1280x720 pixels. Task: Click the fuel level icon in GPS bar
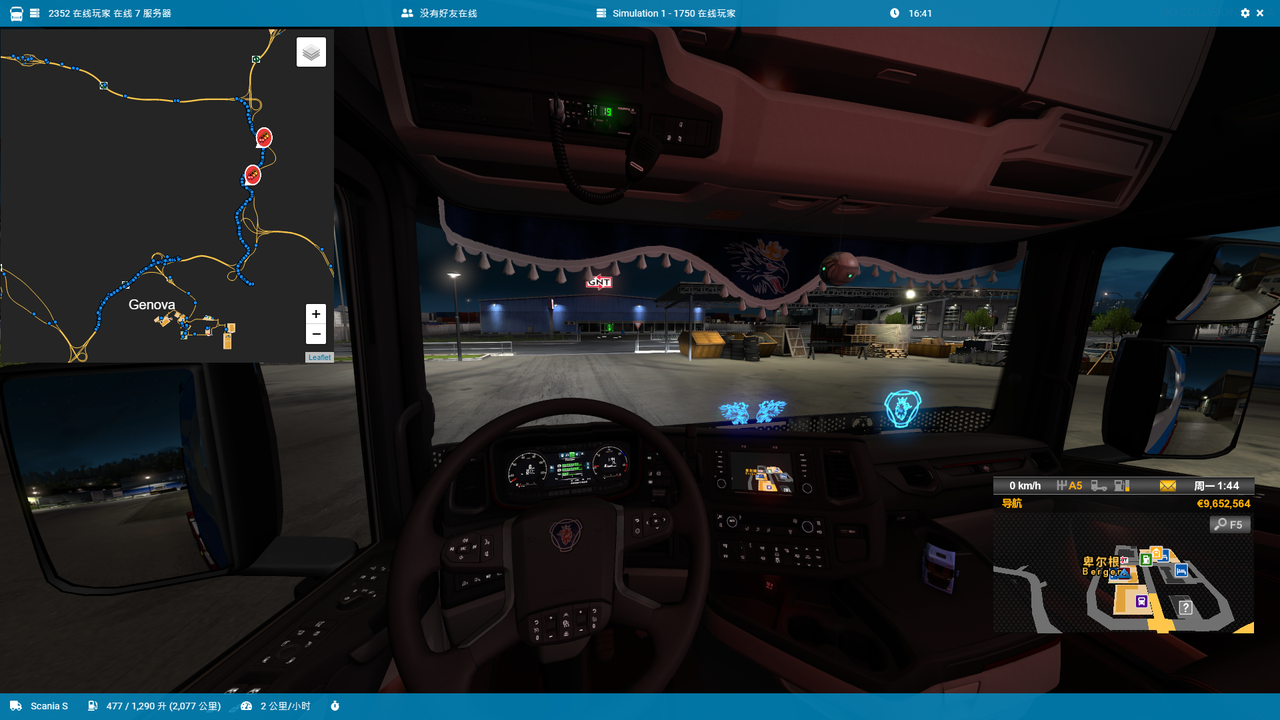1122,486
